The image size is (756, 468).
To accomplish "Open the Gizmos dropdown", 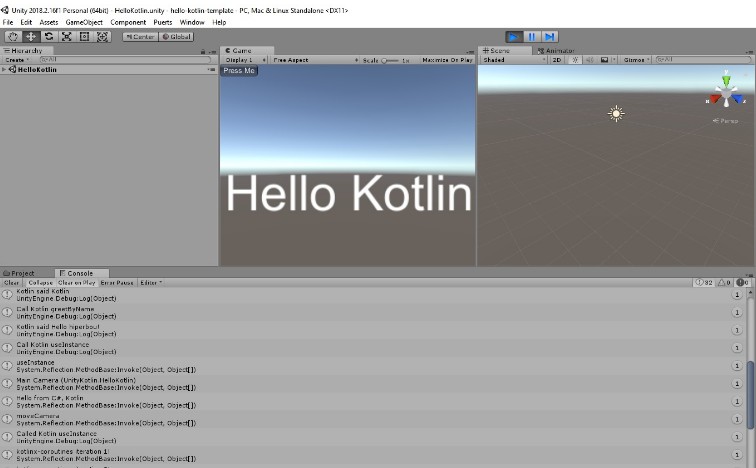I will (x=636, y=60).
